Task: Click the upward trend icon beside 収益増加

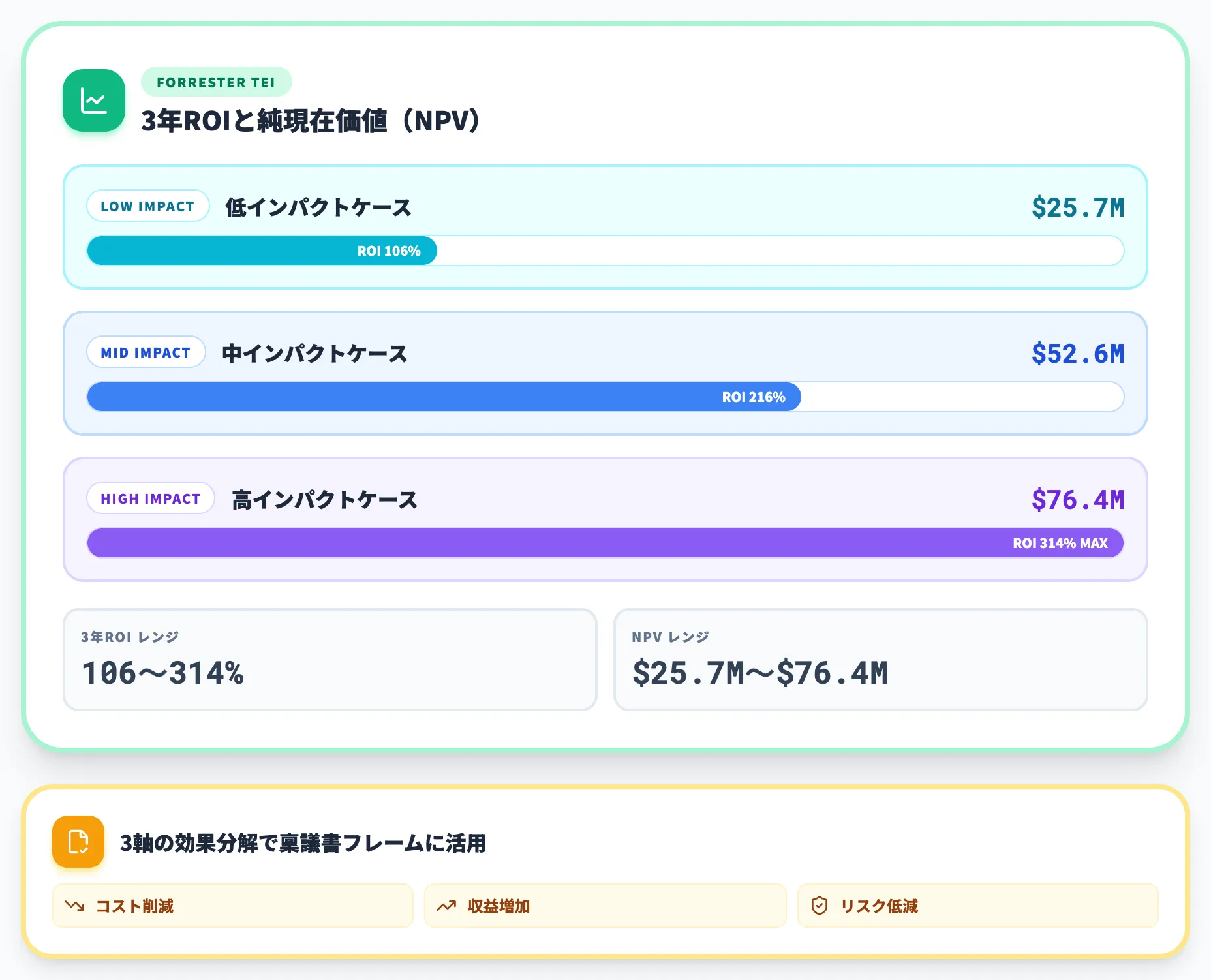Action: tap(447, 906)
